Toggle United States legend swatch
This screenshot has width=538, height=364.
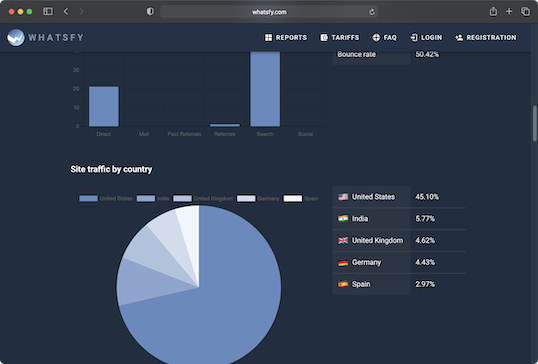[88, 198]
